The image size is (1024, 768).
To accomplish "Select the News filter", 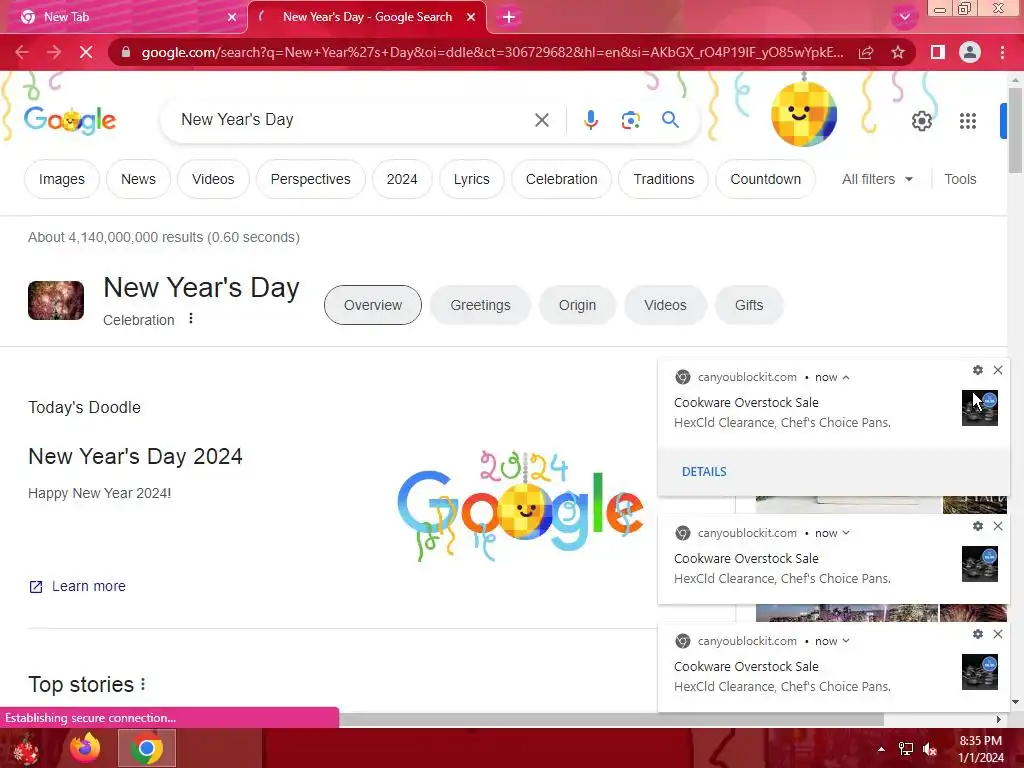I will click(138, 179).
